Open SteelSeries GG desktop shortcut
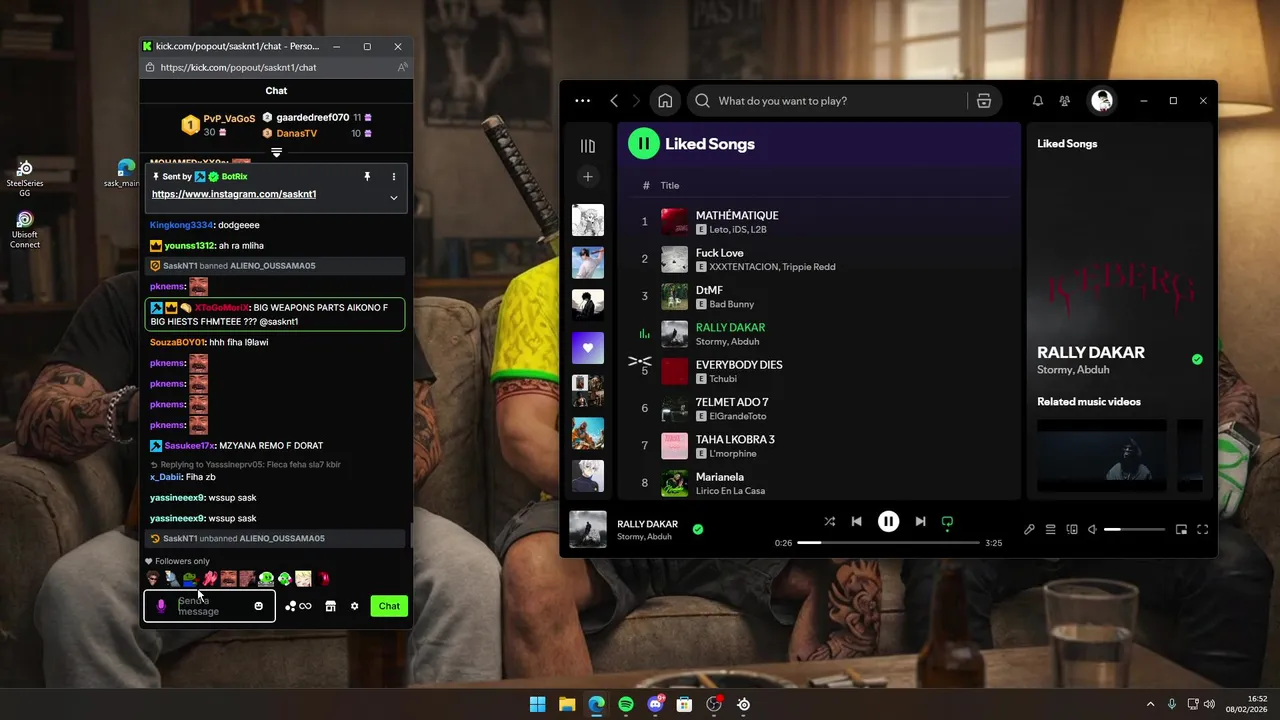Viewport: 1280px width, 720px height. 25,176
